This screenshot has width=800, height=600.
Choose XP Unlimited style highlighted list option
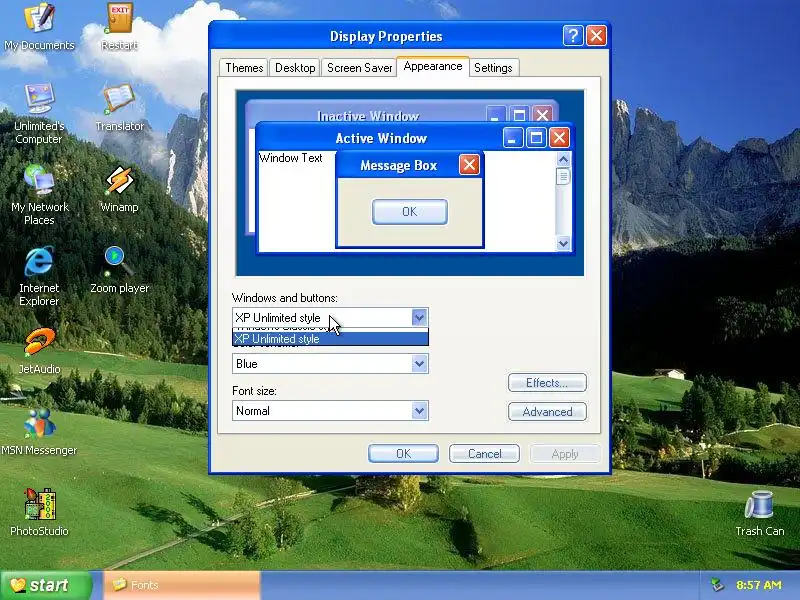pos(330,339)
